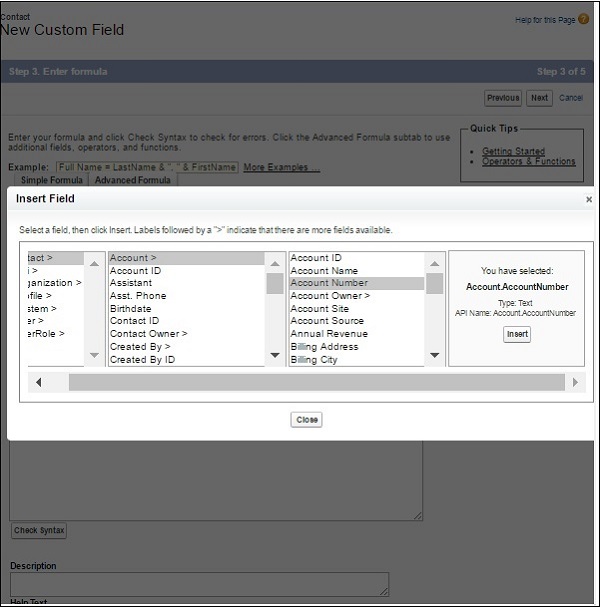Close the Insert Field dialog with X
Screen dimensions: 600x607
[588, 199]
